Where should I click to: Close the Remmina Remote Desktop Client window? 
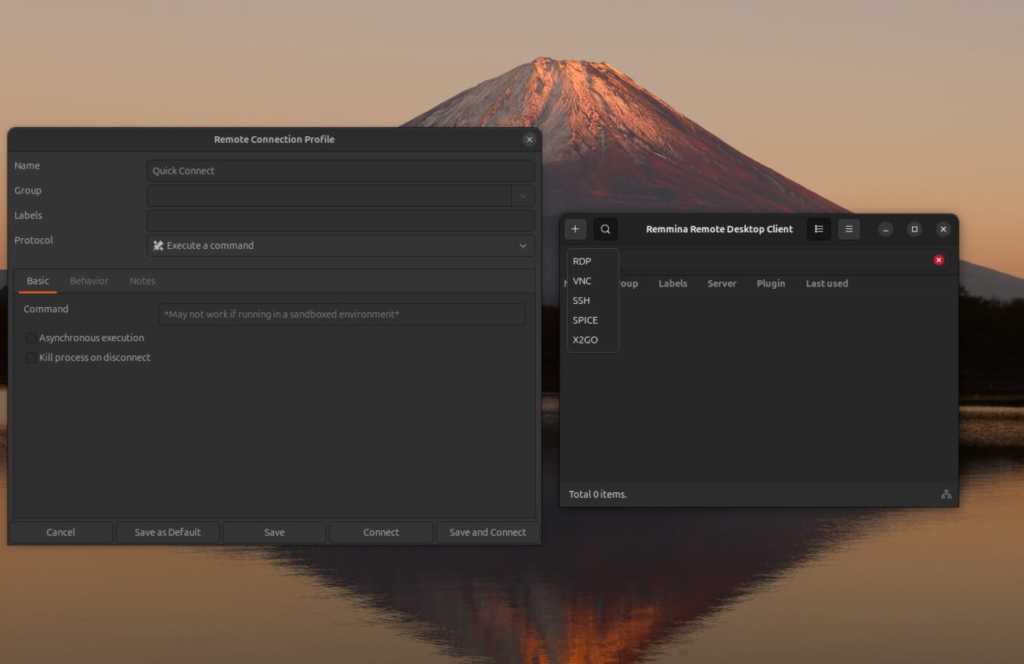click(x=943, y=229)
